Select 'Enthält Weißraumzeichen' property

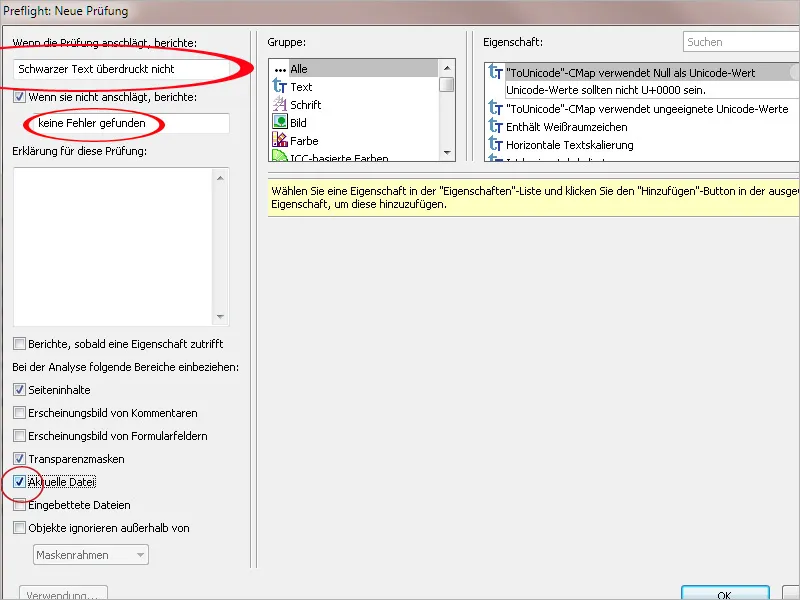tap(567, 127)
